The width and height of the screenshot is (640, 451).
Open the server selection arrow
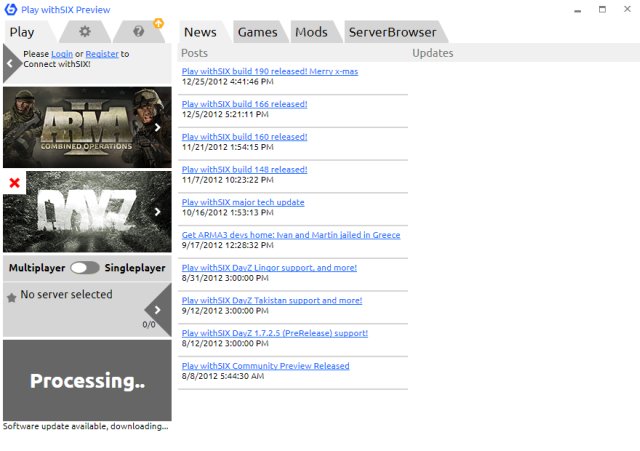click(x=158, y=310)
